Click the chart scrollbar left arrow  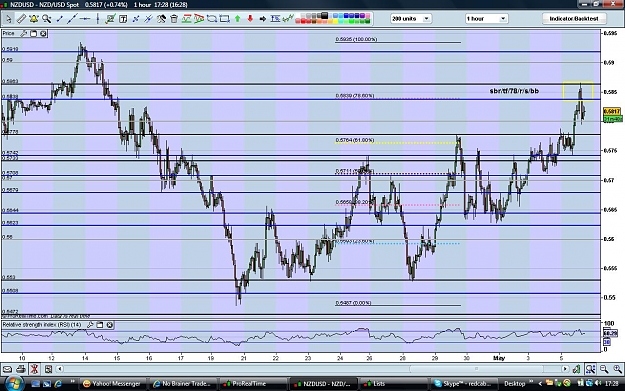tap(60, 369)
